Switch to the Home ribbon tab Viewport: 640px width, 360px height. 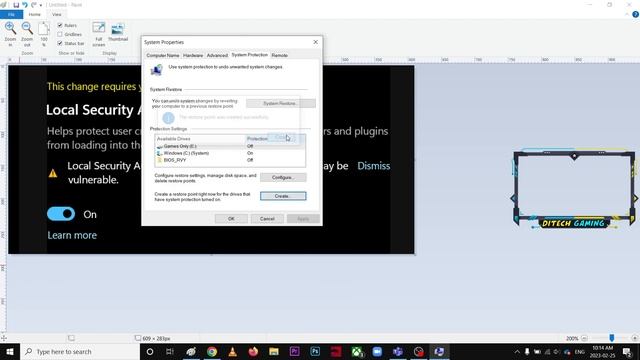35,14
